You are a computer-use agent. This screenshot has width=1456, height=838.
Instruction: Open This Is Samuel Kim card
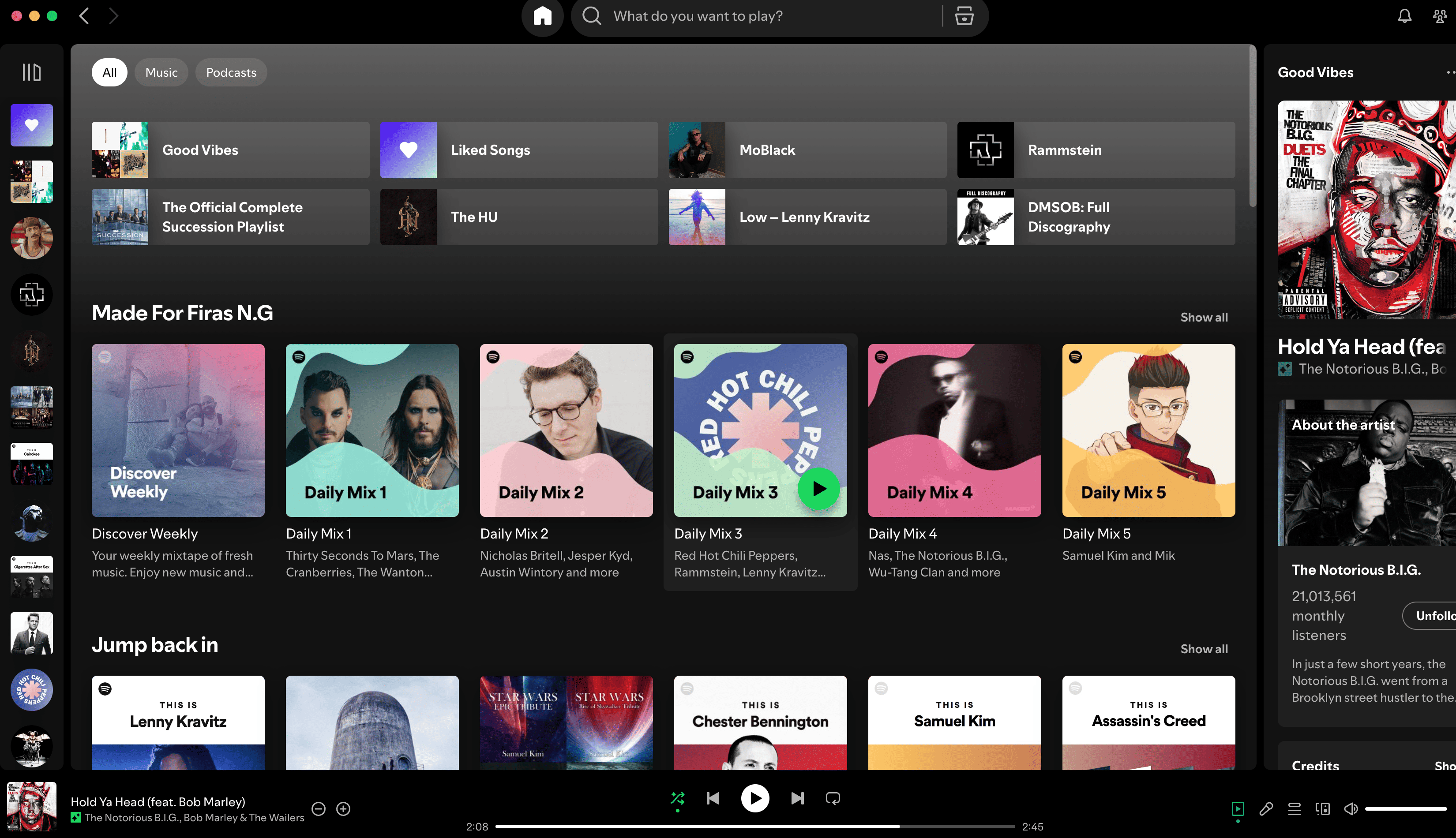pyautogui.click(x=954, y=722)
